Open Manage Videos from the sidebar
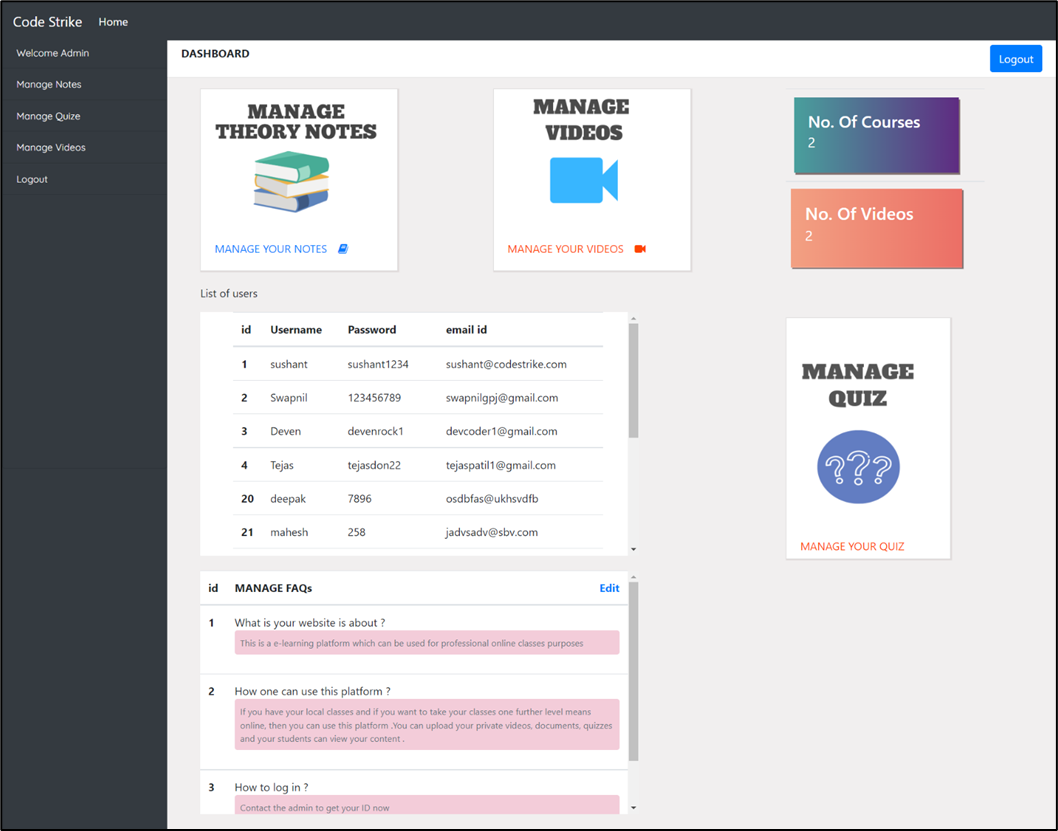This screenshot has height=831, width=1058. [50, 147]
